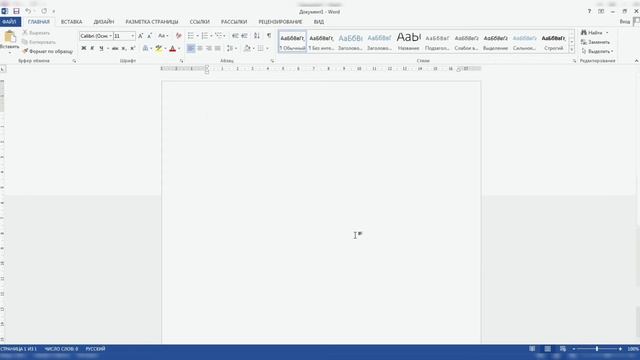Screen dimensions: 640x360
Task: Click the Repeat/Redo icon
Action: coord(44,11)
